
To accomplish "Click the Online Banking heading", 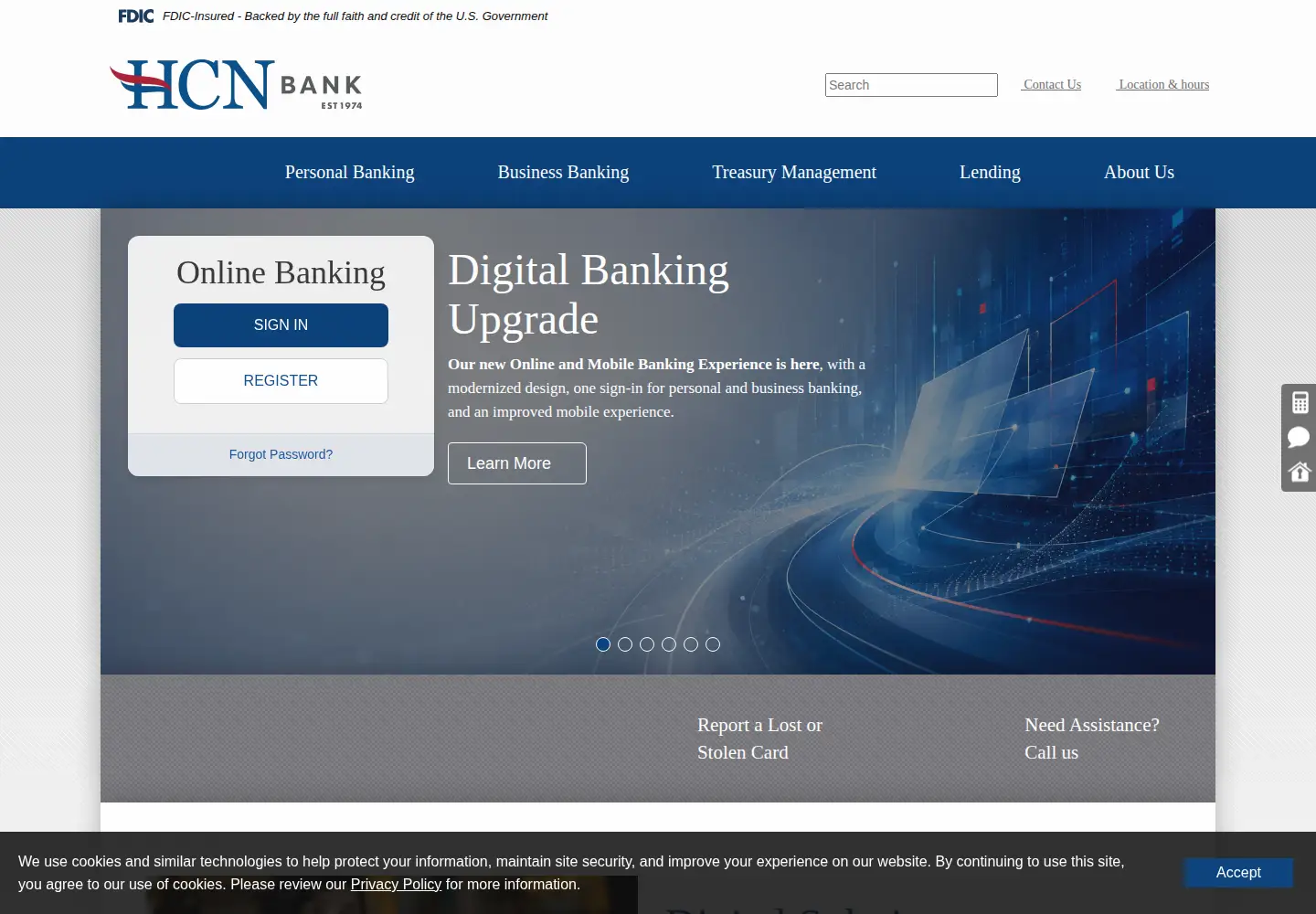I will [x=281, y=272].
